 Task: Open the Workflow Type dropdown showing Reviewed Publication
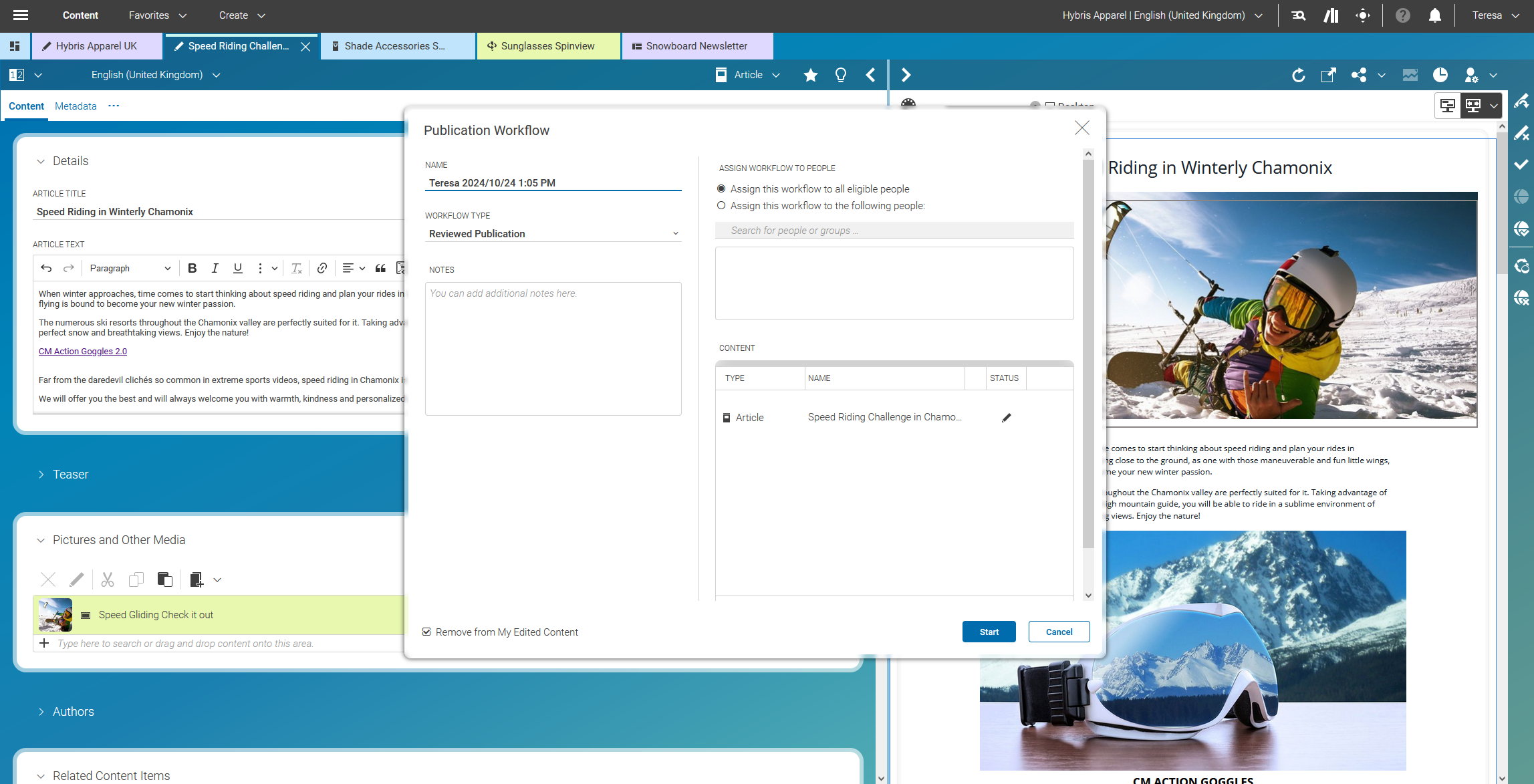click(x=676, y=233)
